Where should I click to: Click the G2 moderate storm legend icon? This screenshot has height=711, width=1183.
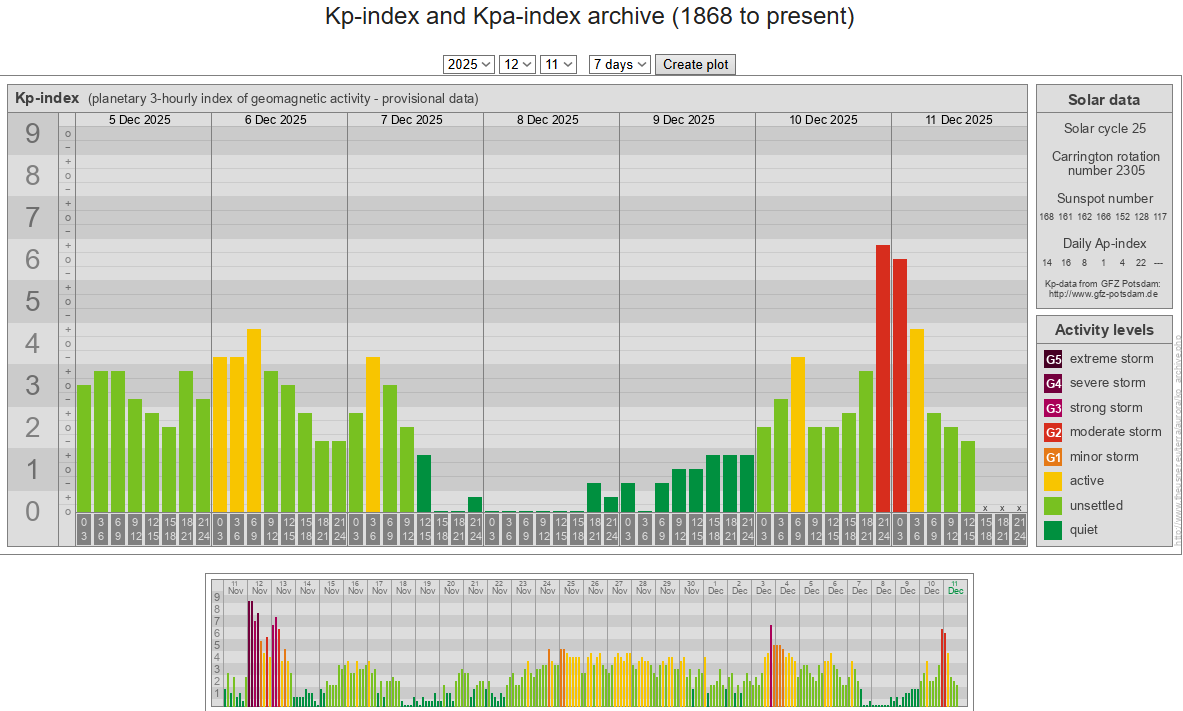pyautogui.click(x=1054, y=432)
